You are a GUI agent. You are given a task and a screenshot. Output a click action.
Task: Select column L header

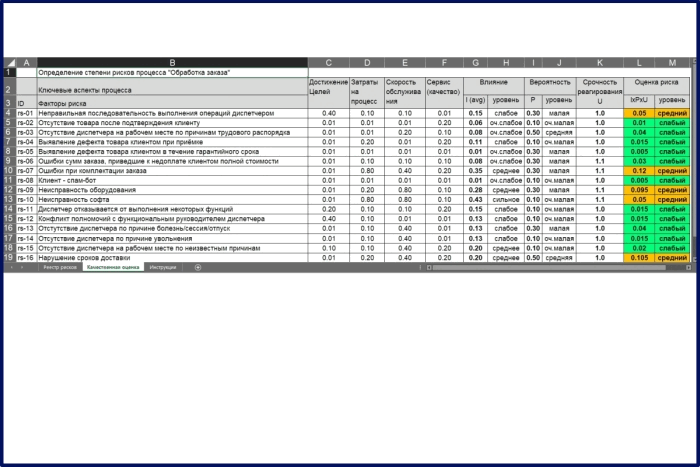click(638, 63)
